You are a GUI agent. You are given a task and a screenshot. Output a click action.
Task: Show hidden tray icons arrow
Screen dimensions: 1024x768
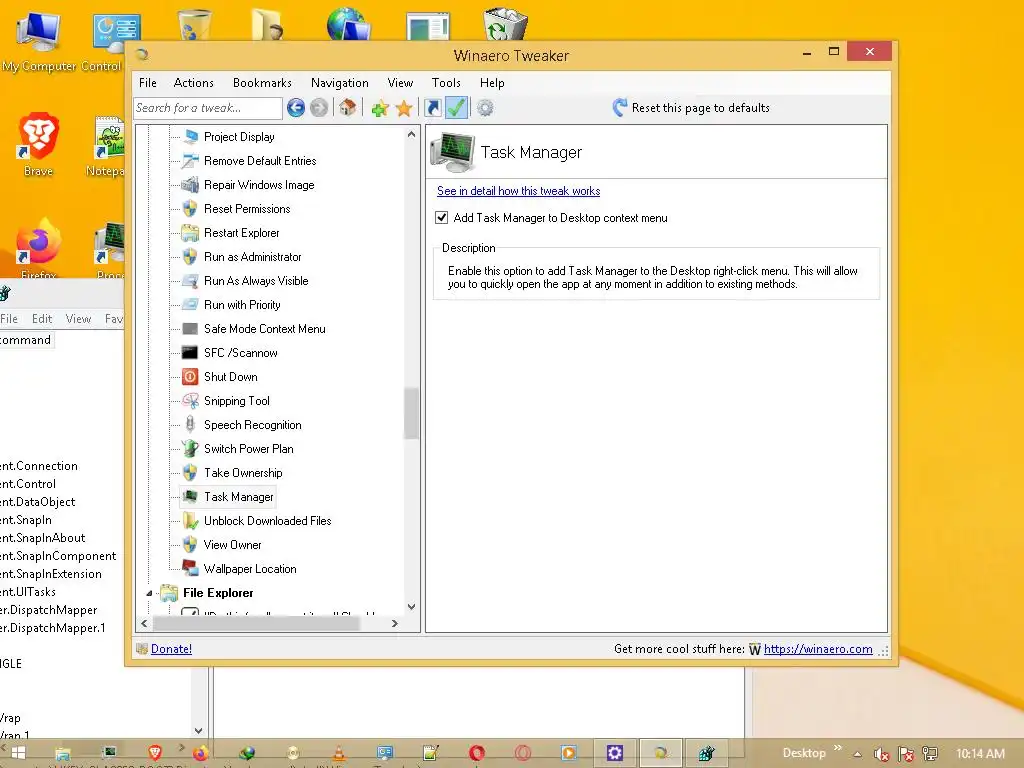click(858, 754)
